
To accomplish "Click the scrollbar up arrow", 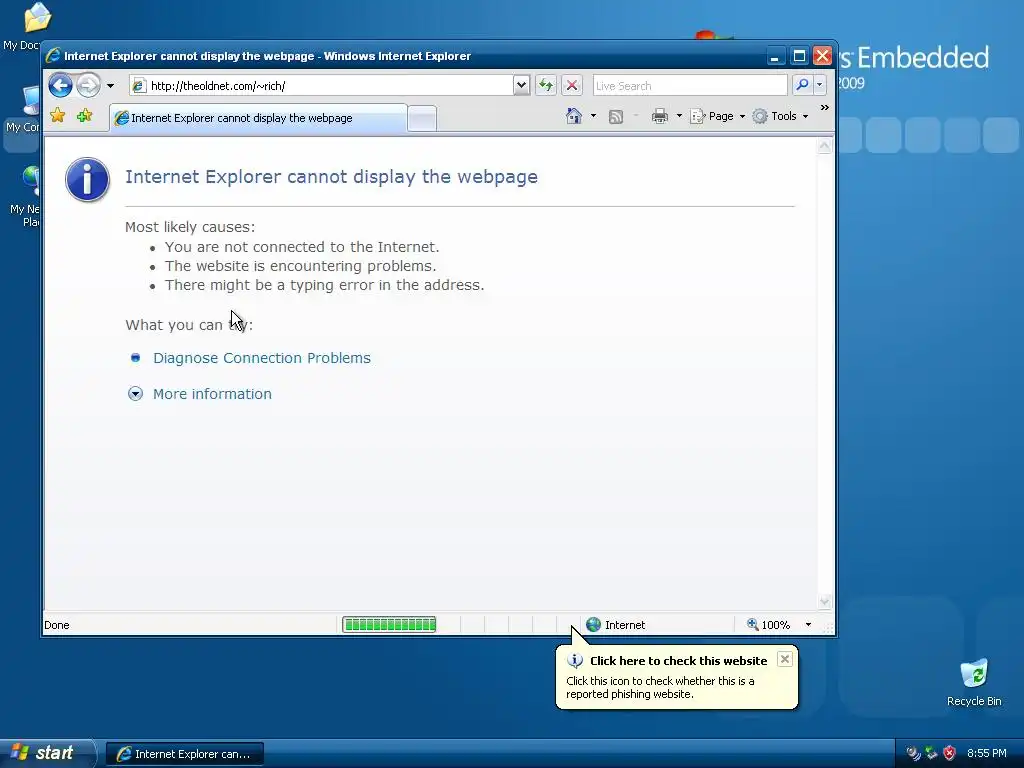I will (x=824, y=146).
